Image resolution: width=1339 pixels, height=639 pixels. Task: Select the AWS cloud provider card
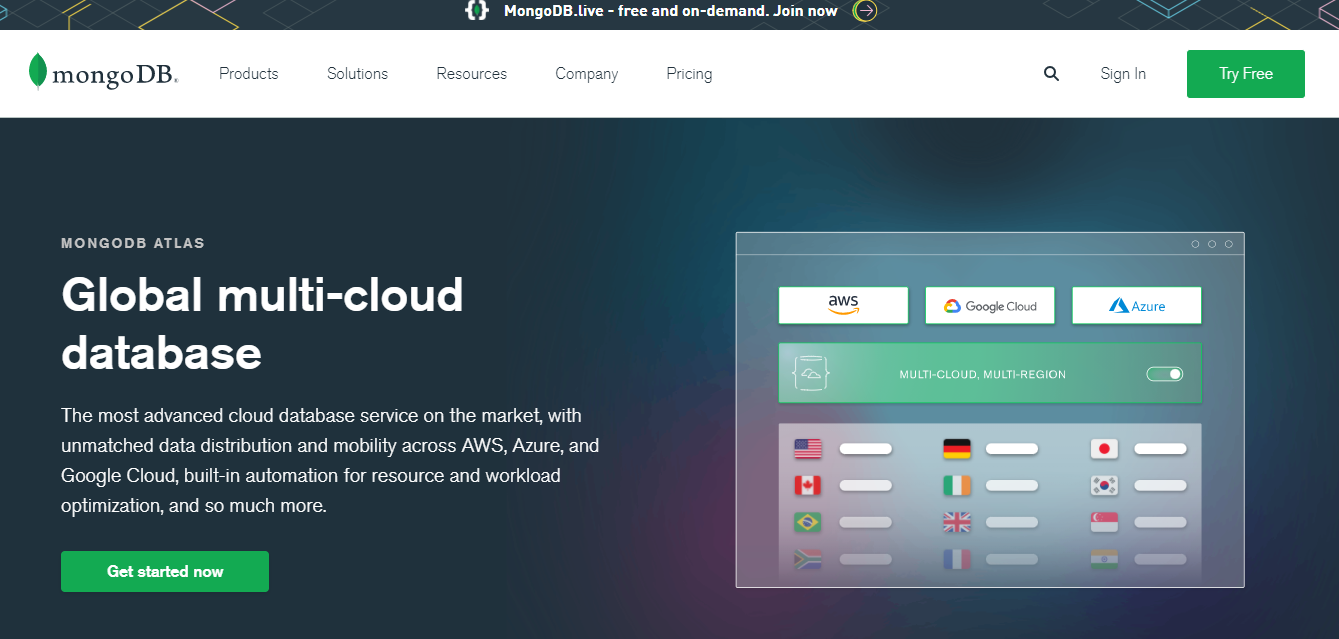click(x=843, y=305)
